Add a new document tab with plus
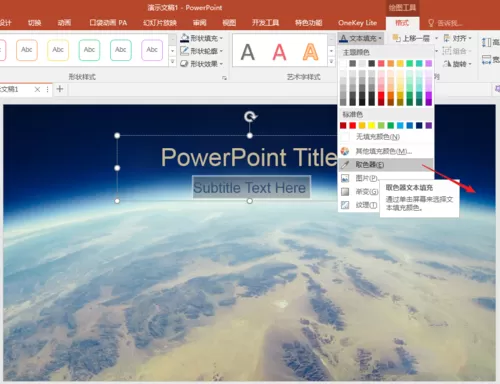This screenshot has width=500, height=384. pyautogui.click(x=60, y=89)
